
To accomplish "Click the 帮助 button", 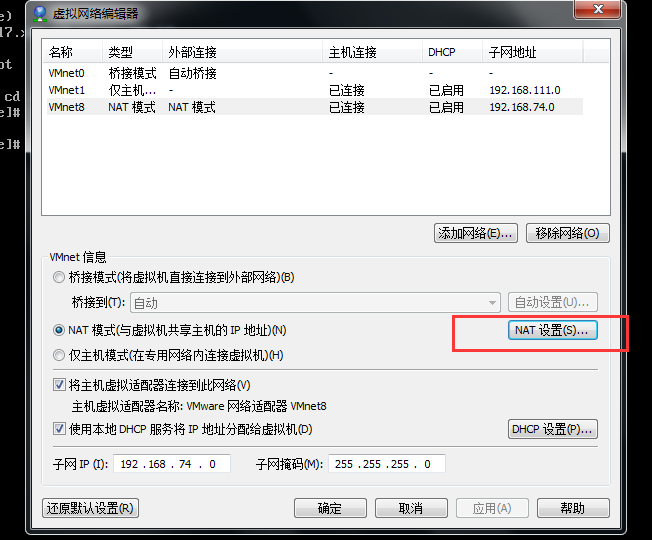I will pos(573,508).
